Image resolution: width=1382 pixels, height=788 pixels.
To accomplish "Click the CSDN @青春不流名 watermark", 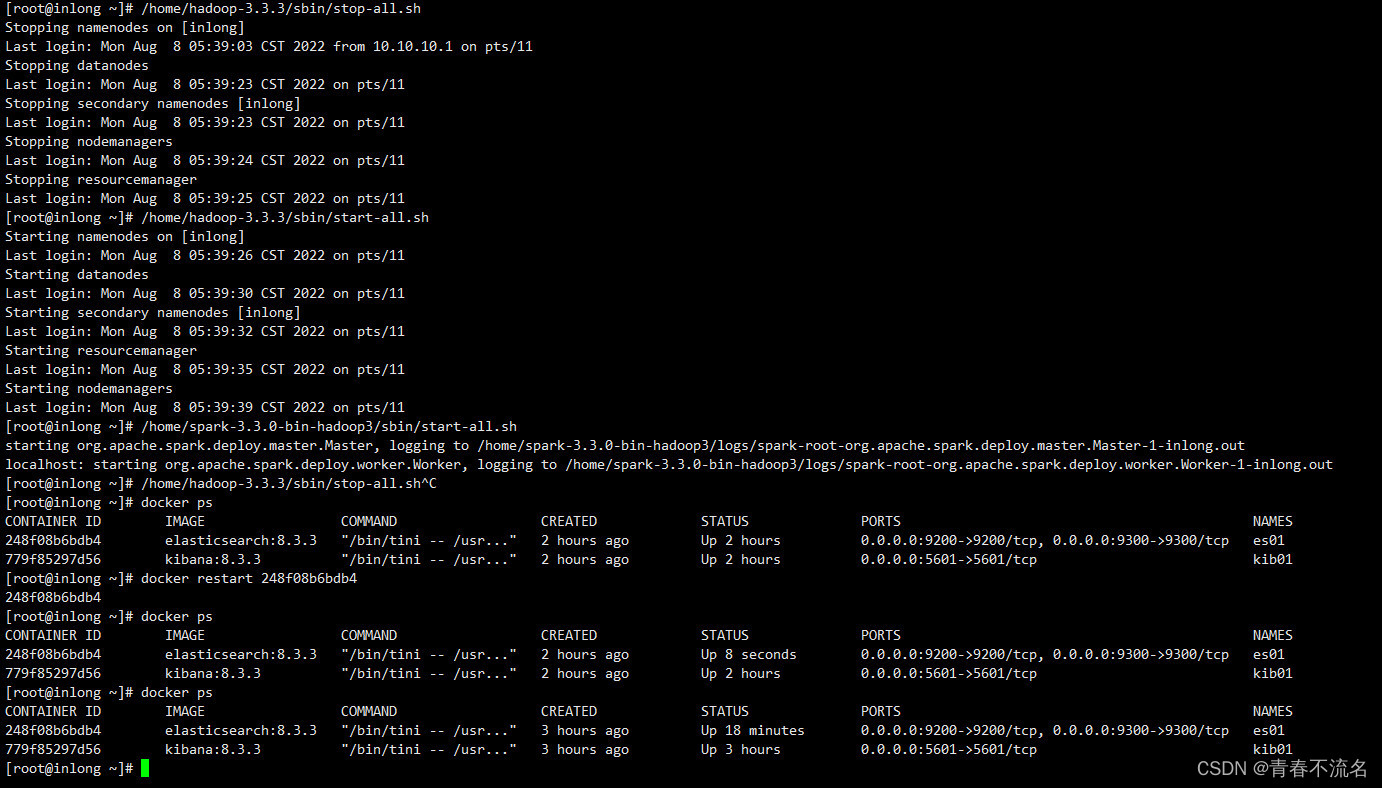I will [x=1280, y=768].
